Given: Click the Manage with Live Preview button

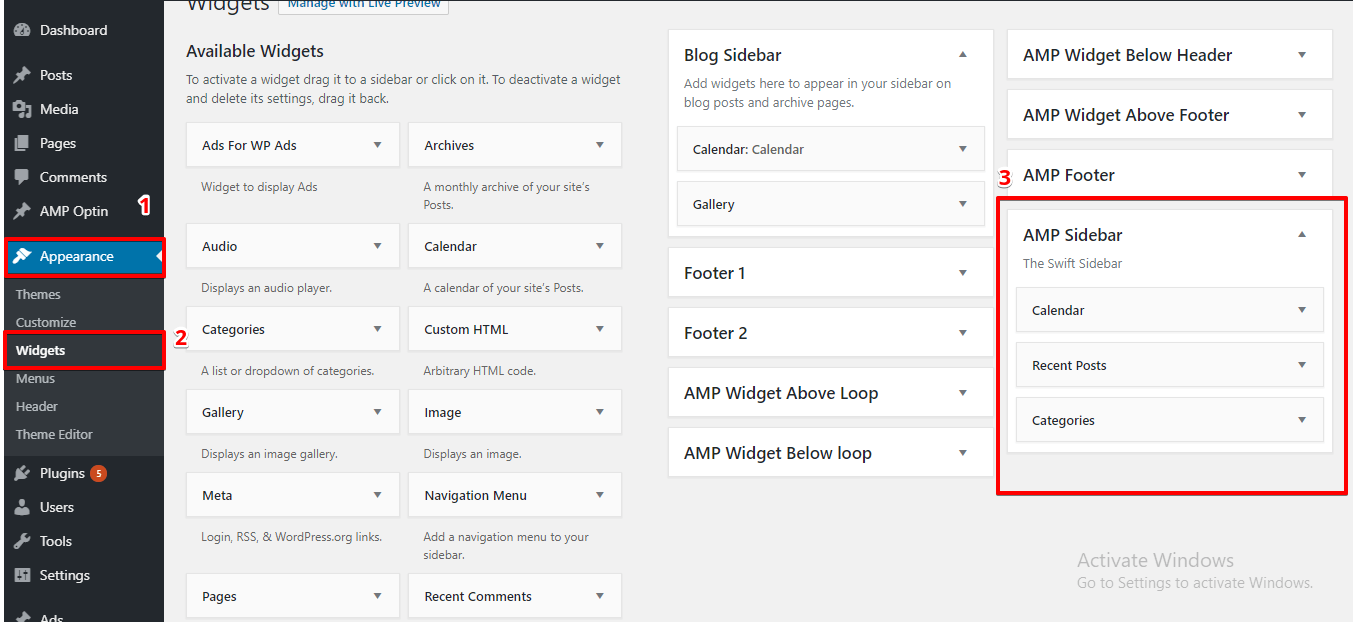Looking at the screenshot, I should point(363,4).
